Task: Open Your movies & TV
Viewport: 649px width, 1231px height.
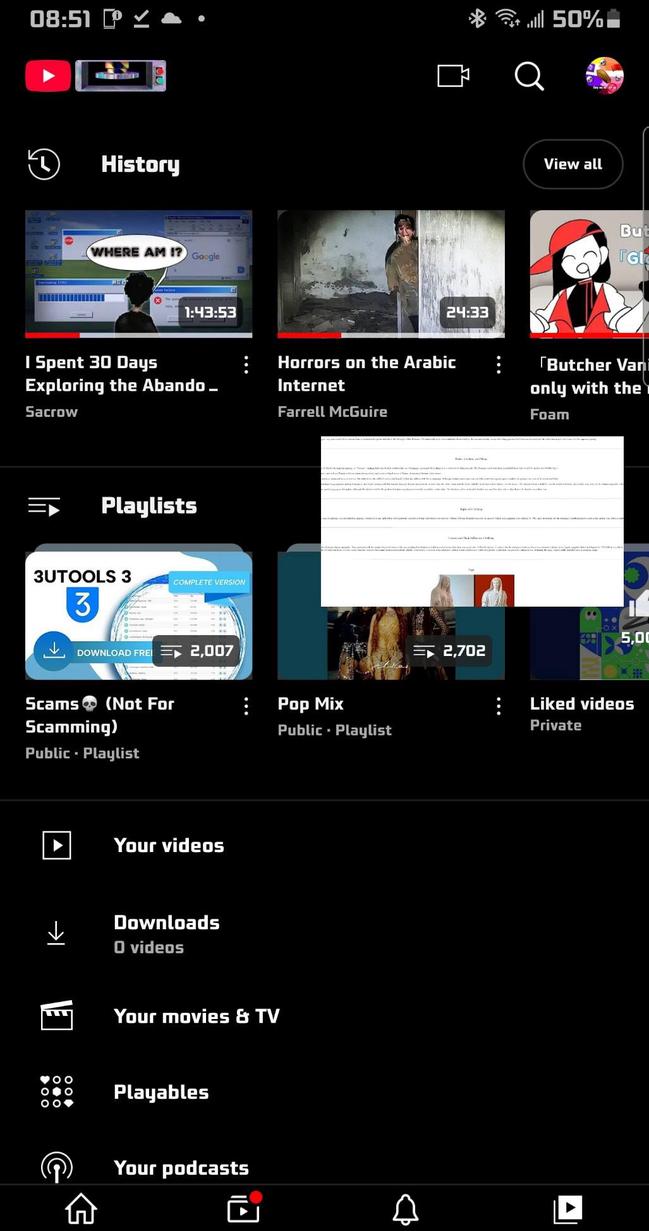Action: pos(196,1016)
